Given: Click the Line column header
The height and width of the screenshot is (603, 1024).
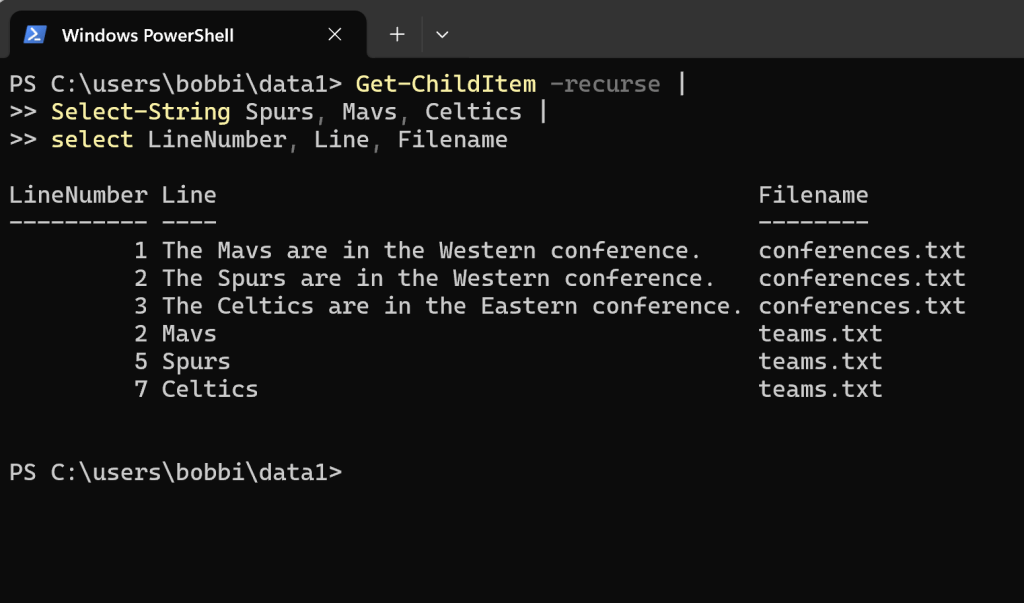Looking at the screenshot, I should [189, 194].
